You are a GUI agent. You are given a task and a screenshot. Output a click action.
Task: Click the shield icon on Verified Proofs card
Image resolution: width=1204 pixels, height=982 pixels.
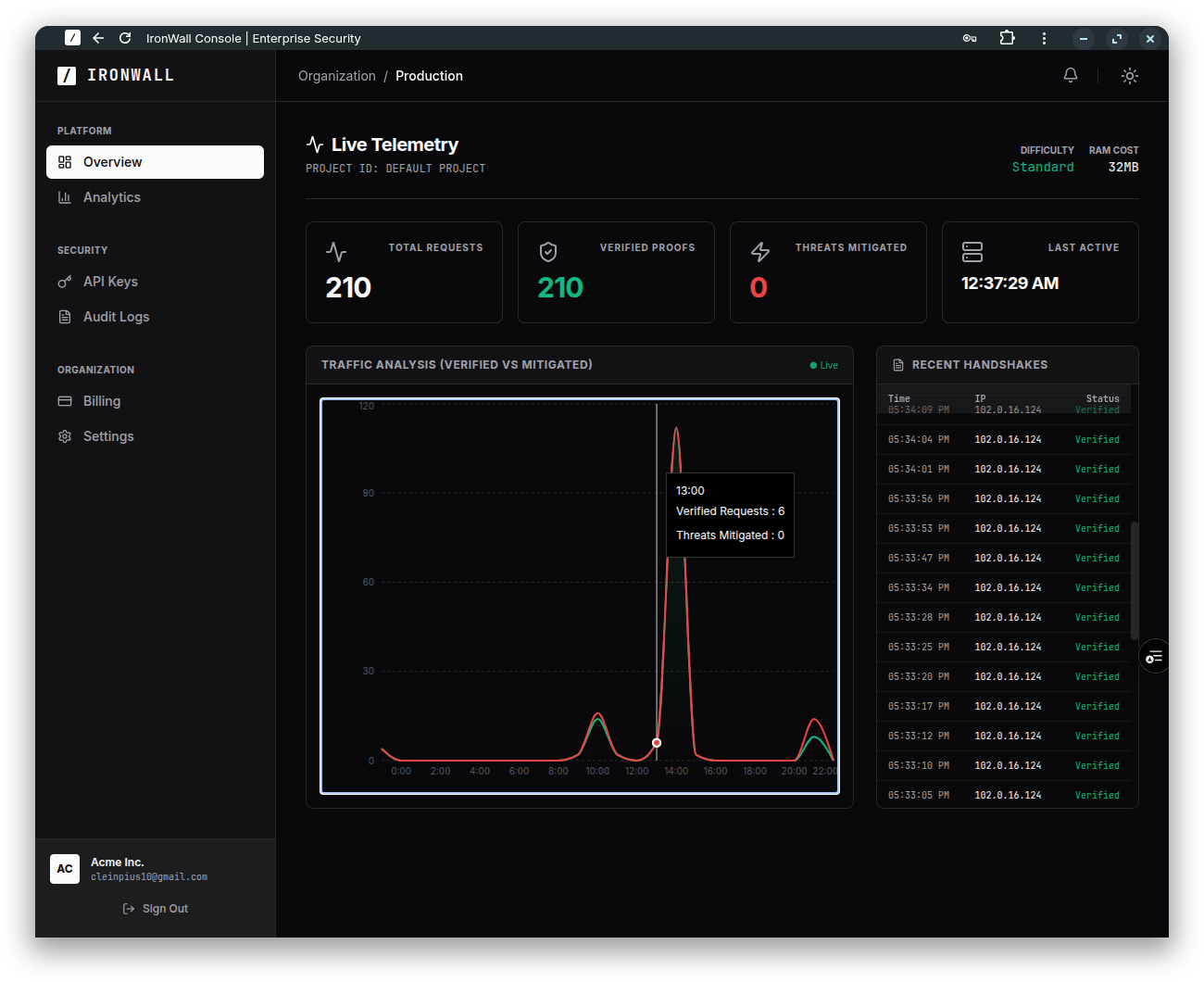point(548,251)
